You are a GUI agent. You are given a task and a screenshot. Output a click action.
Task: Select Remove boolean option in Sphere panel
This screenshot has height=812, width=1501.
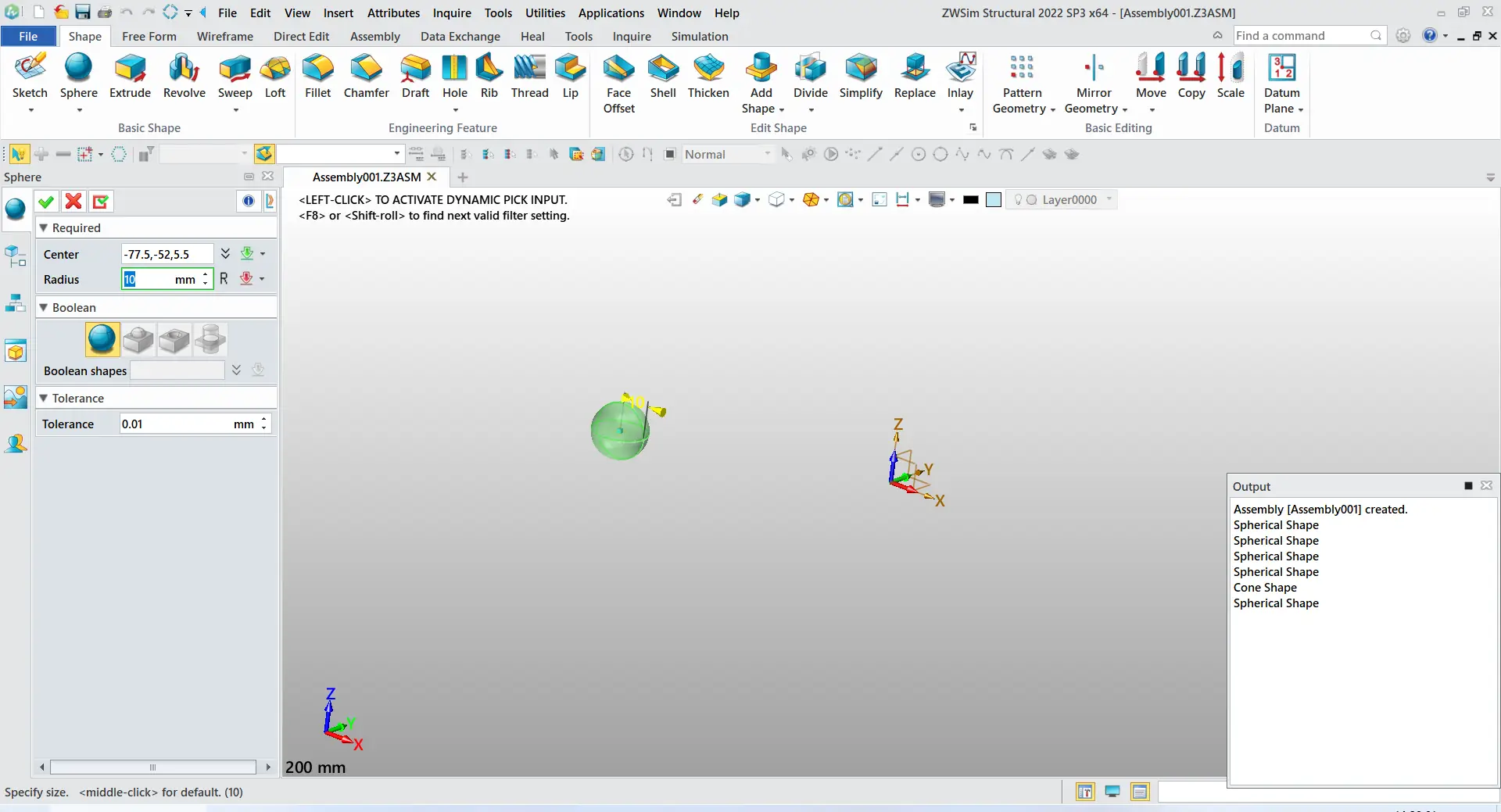tap(174, 340)
